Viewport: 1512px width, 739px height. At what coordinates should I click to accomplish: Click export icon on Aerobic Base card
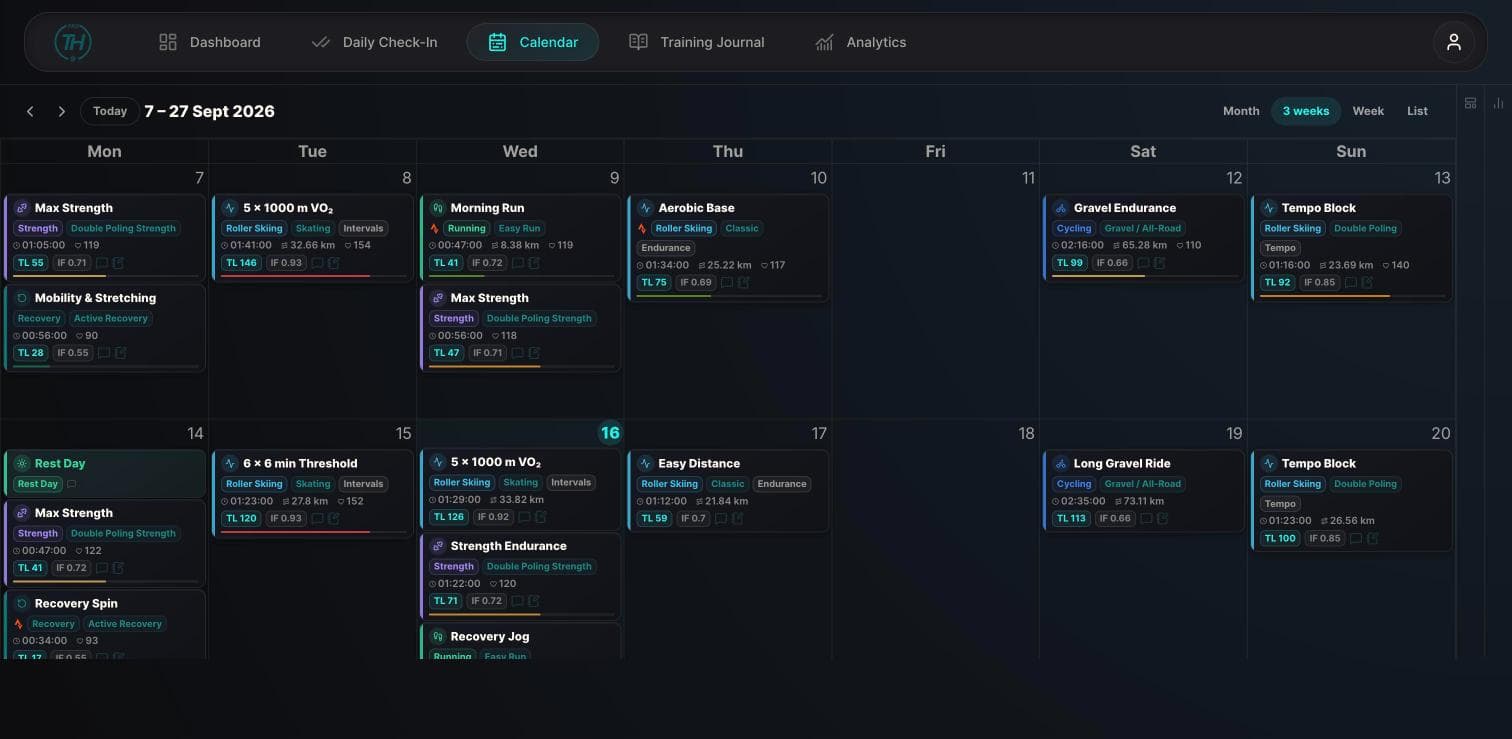743,283
